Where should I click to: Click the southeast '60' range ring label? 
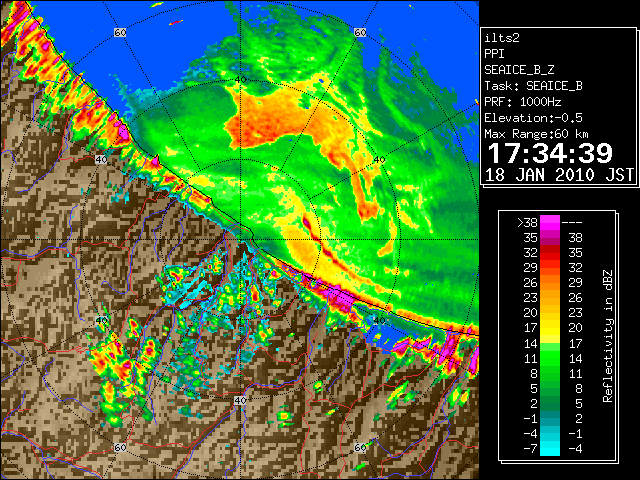[360, 447]
